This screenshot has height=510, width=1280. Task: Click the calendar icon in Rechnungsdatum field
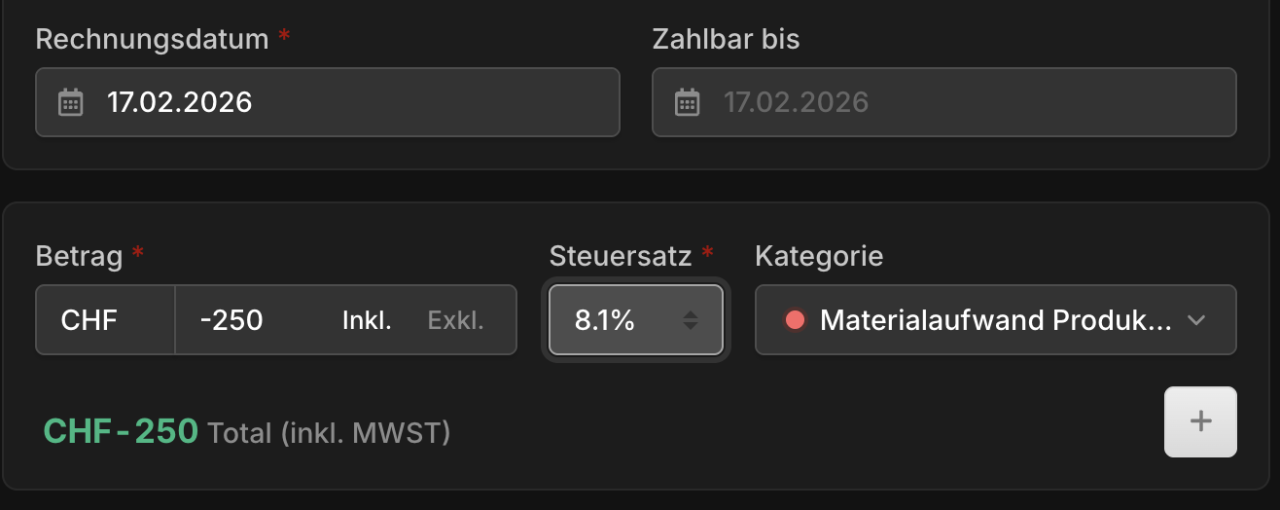(x=70, y=102)
